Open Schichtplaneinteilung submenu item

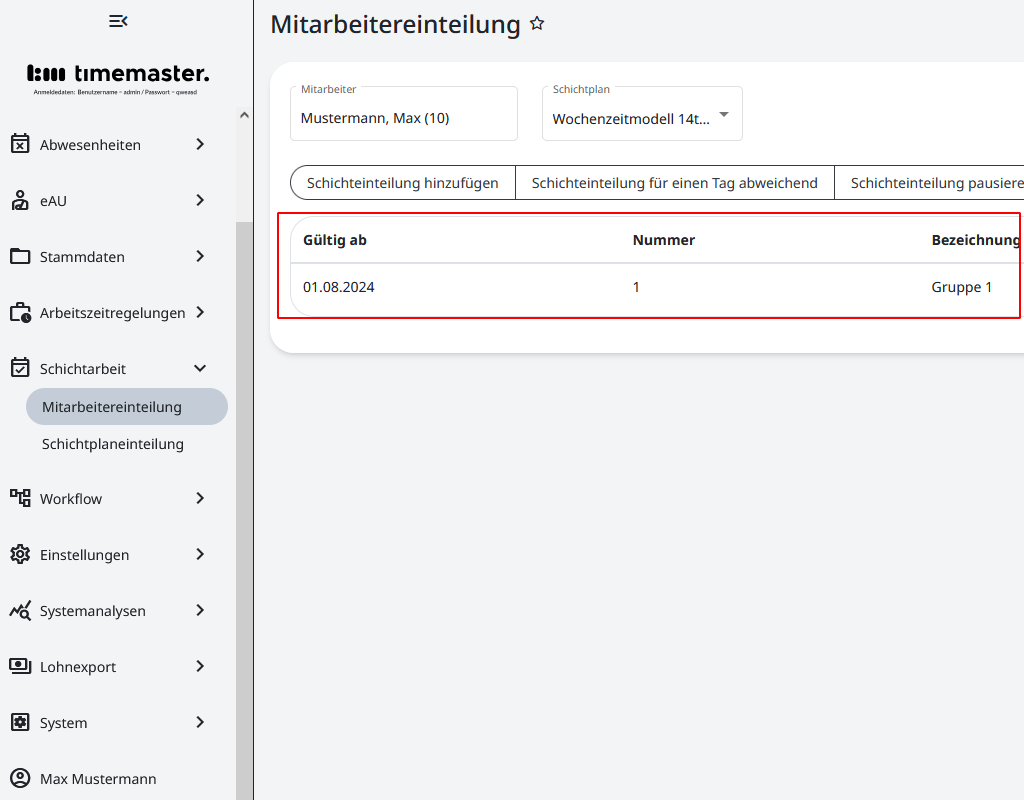(x=113, y=444)
